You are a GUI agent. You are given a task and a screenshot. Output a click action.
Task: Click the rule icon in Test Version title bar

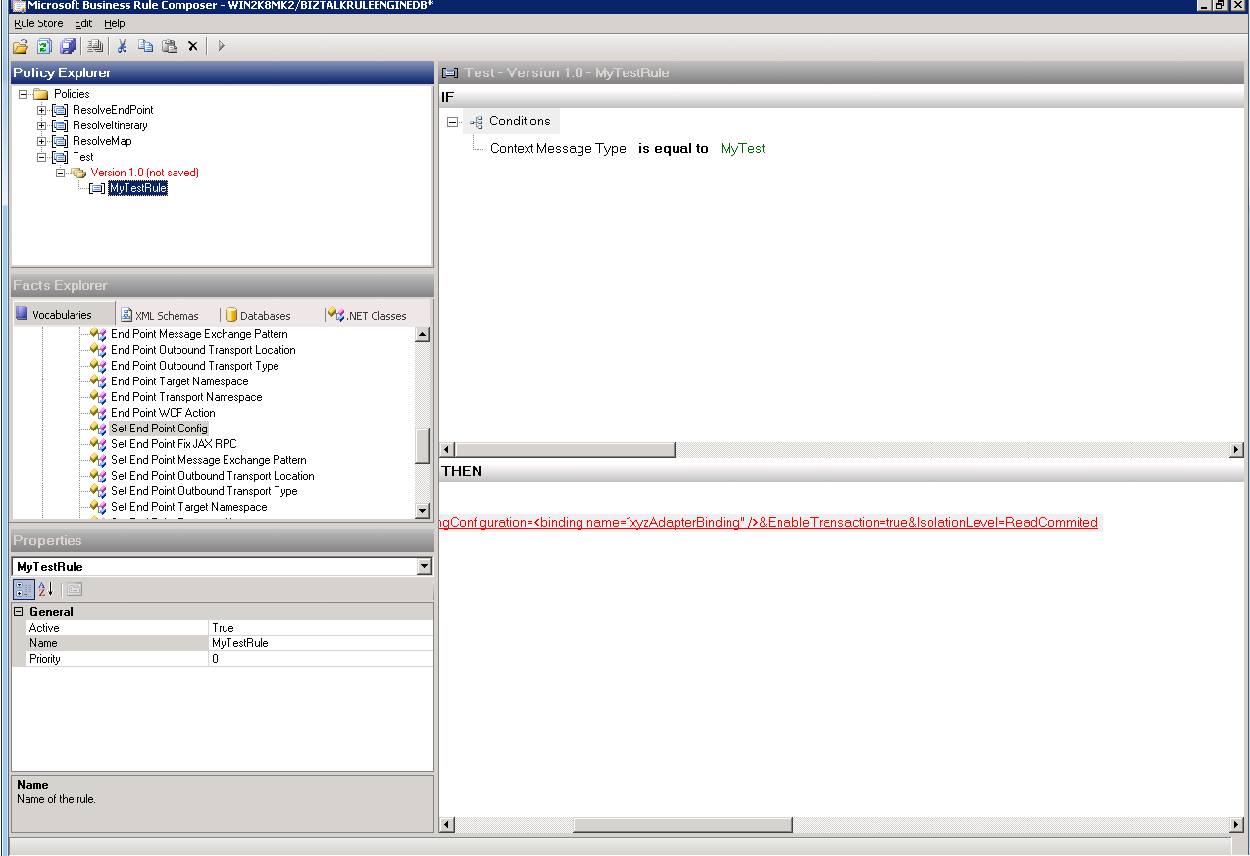pyautogui.click(x=450, y=72)
